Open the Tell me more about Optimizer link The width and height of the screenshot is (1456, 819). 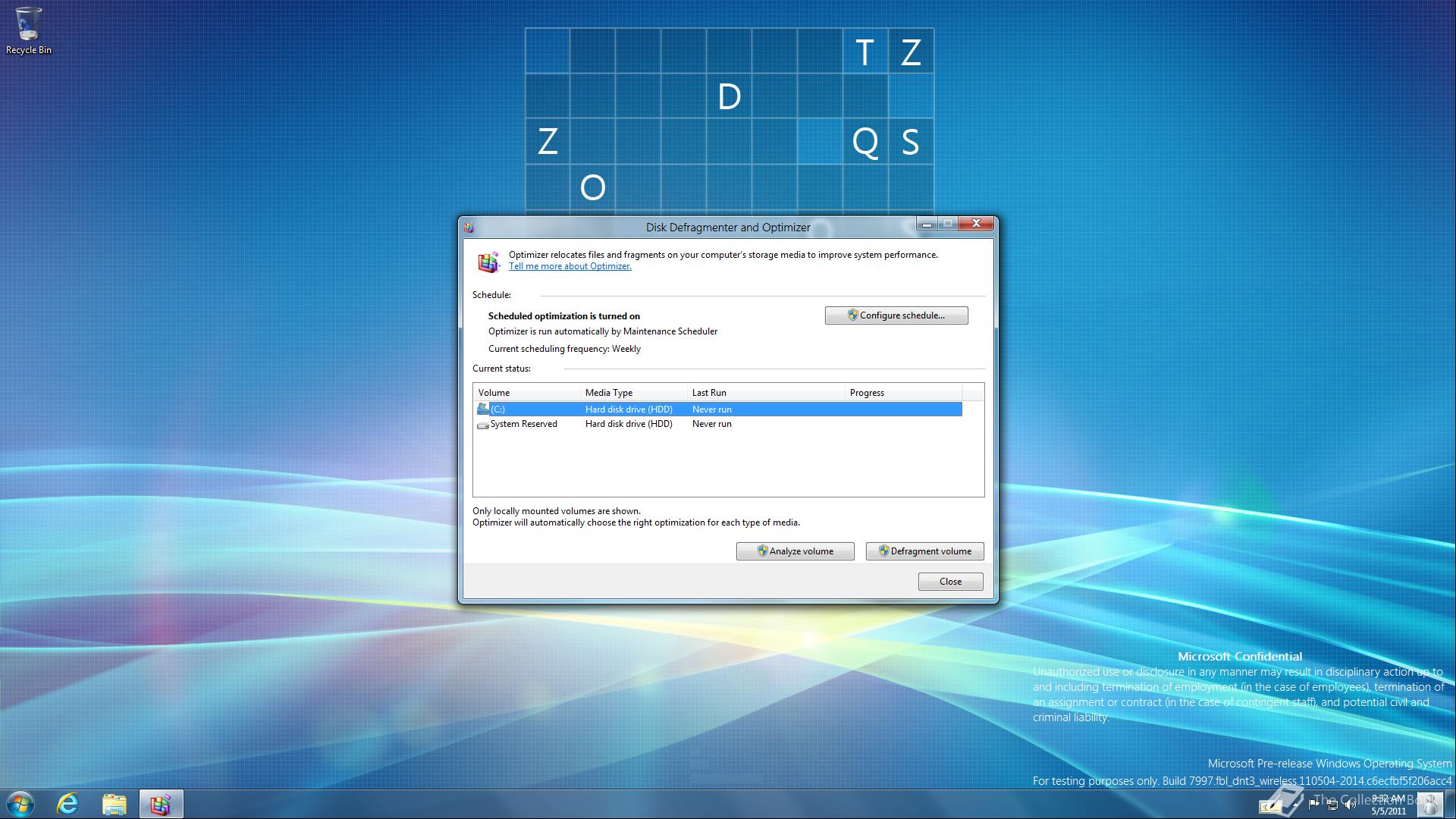click(x=570, y=266)
